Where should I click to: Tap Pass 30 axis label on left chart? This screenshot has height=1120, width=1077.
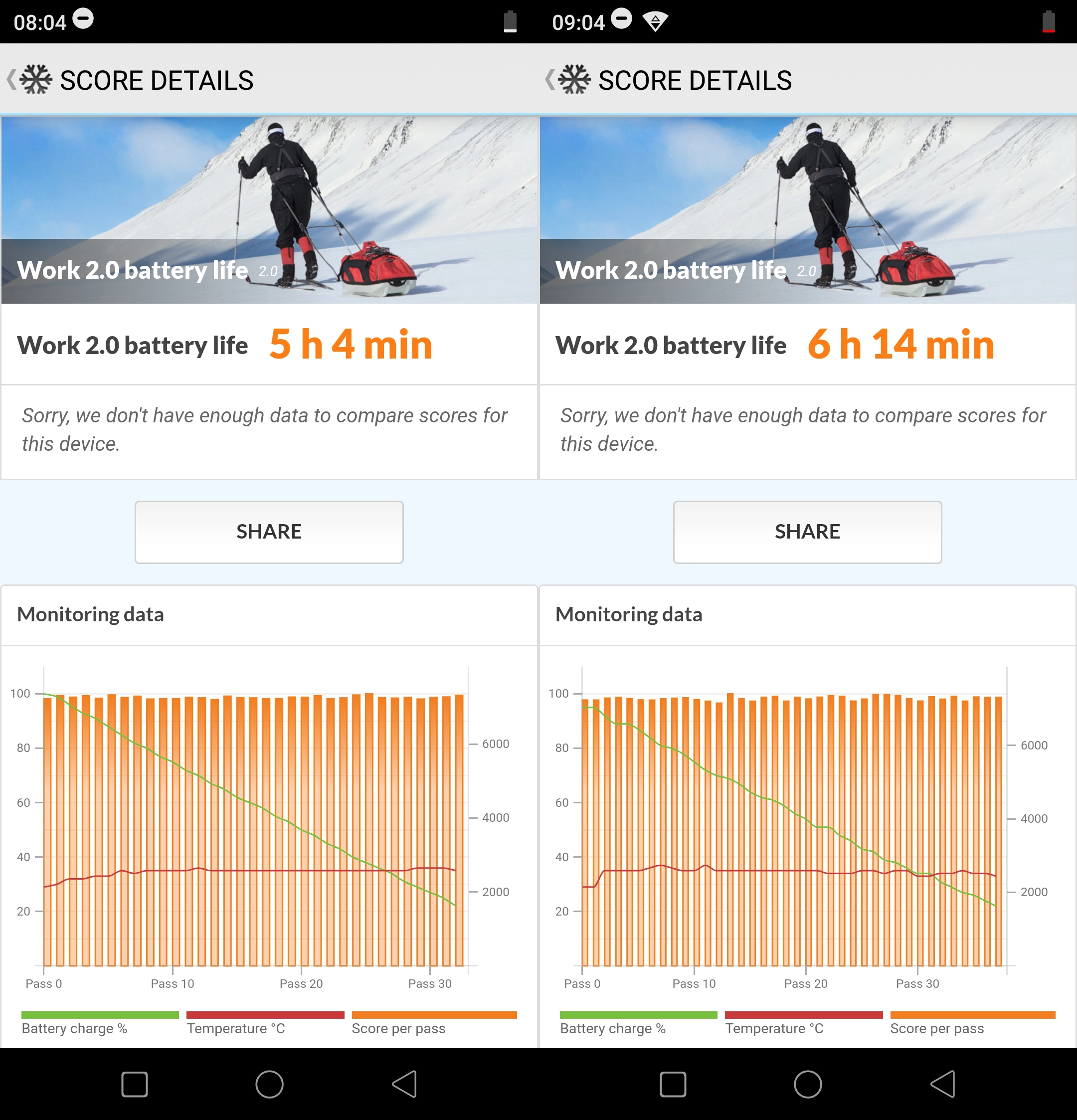click(430, 983)
